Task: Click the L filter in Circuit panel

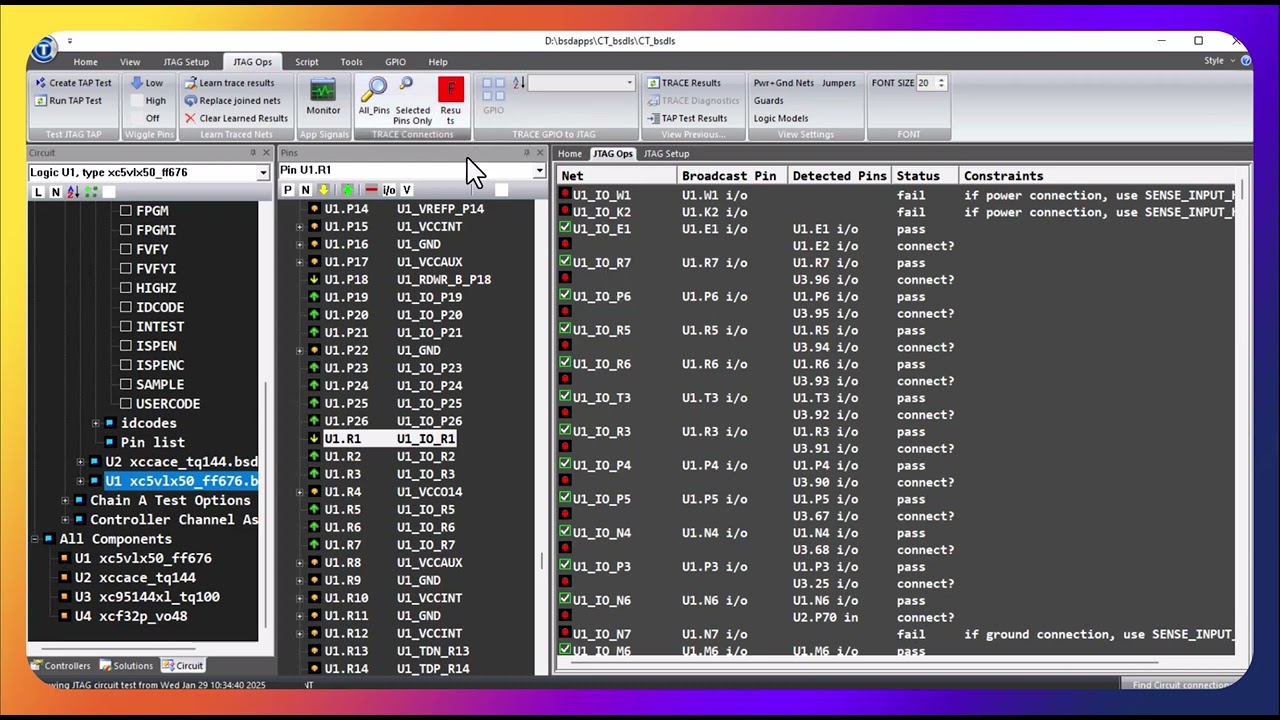Action: (38, 192)
